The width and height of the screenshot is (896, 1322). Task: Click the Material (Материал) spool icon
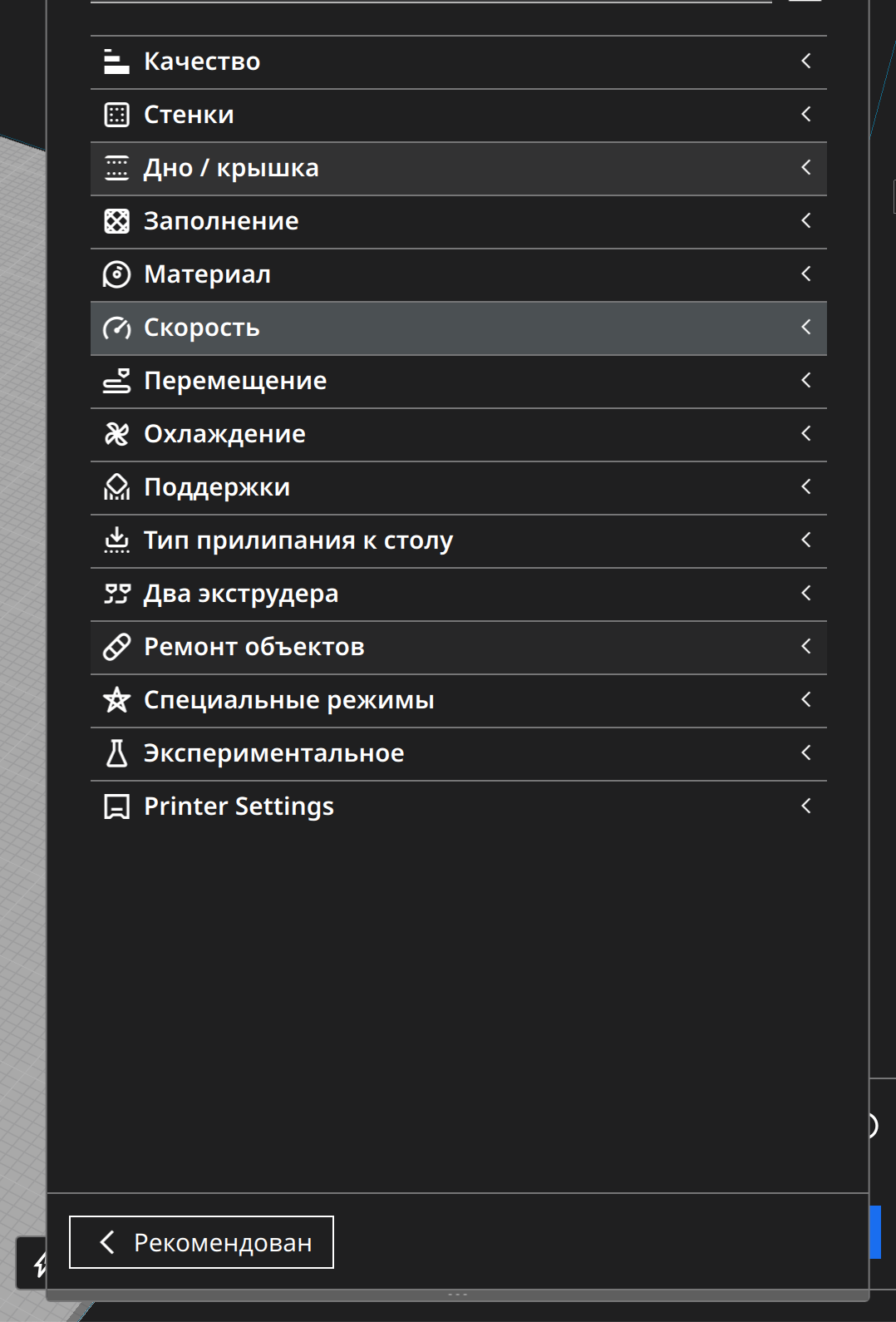point(116,274)
